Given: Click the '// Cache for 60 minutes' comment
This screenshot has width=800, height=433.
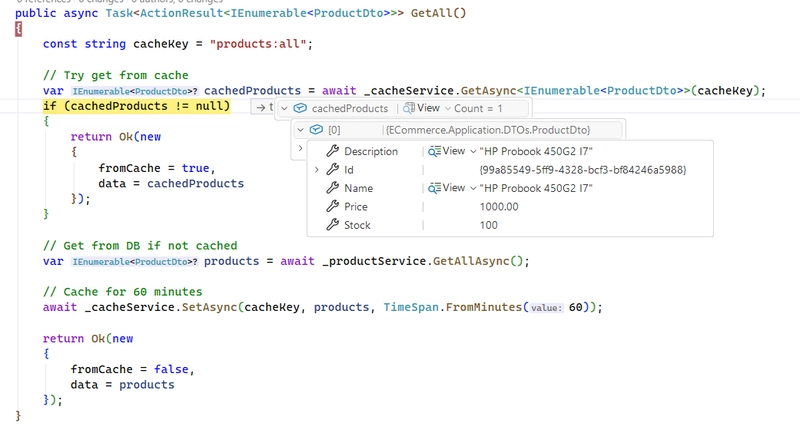Looking at the screenshot, I should pos(122,291).
